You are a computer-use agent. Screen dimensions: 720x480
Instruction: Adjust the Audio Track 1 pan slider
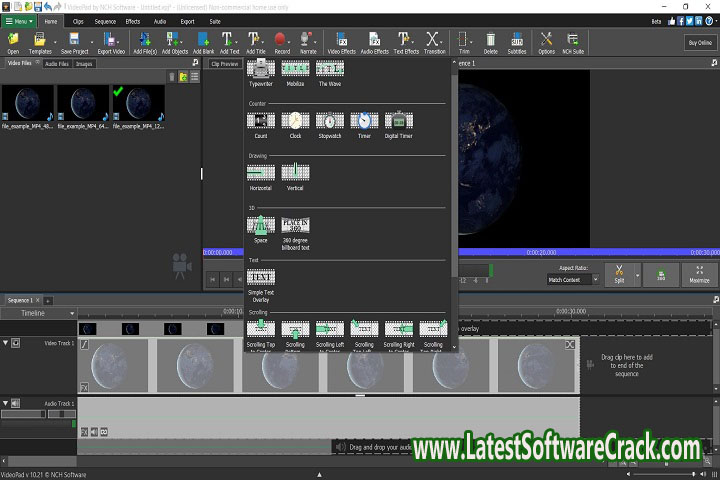click(62, 414)
